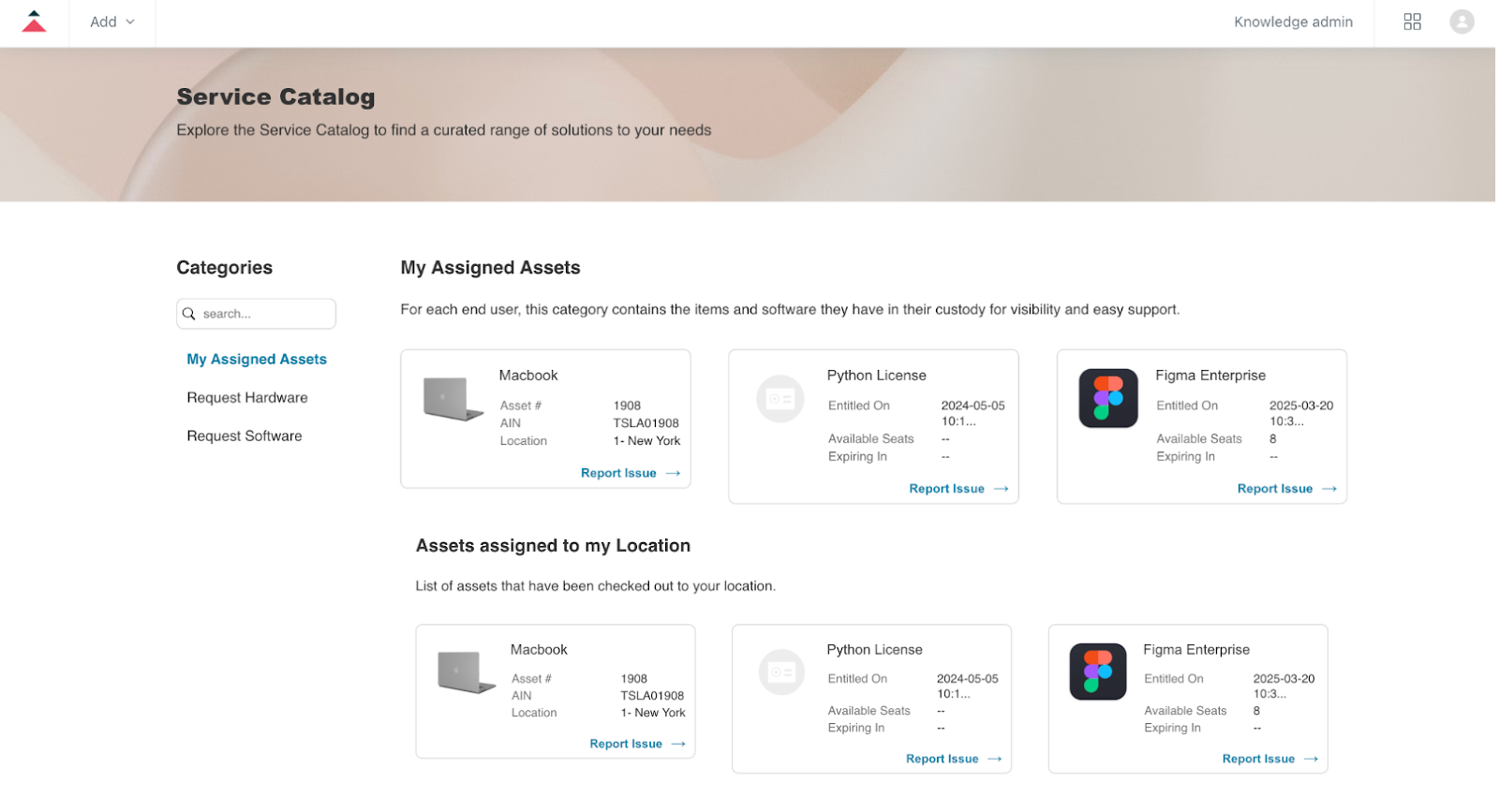Open the Request Software category
1499x812 pixels.
(245, 436)
